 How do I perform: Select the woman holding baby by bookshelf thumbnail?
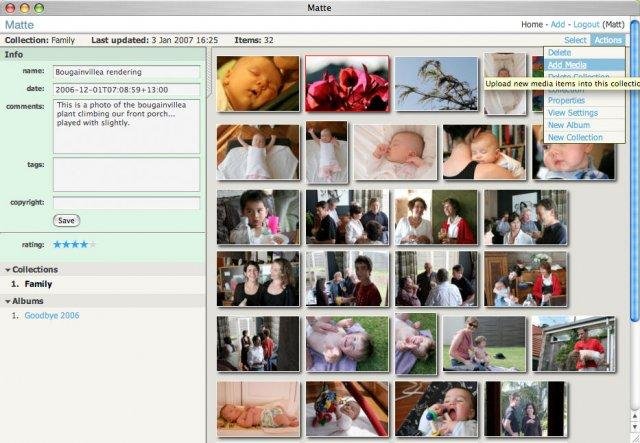click(484, 152)
